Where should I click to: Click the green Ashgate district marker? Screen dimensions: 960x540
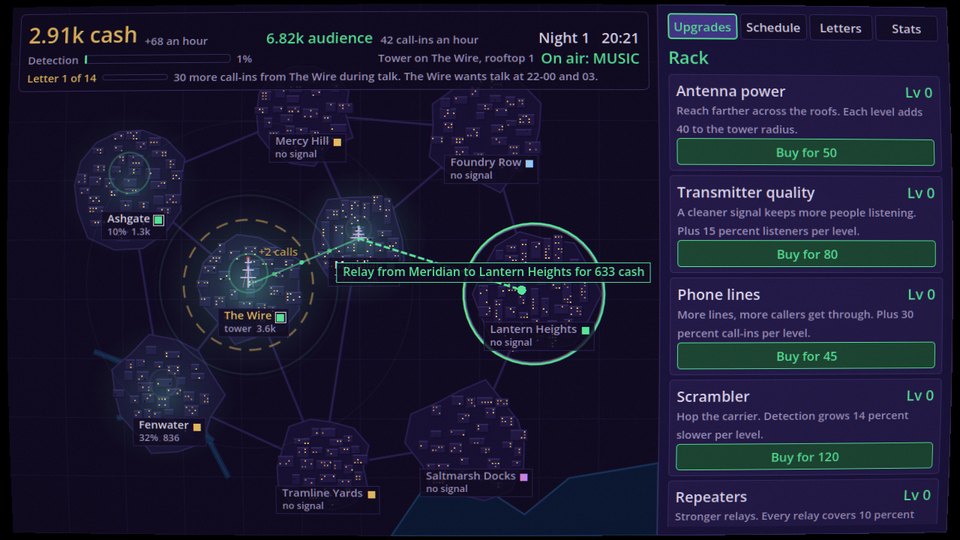point(159,220)
